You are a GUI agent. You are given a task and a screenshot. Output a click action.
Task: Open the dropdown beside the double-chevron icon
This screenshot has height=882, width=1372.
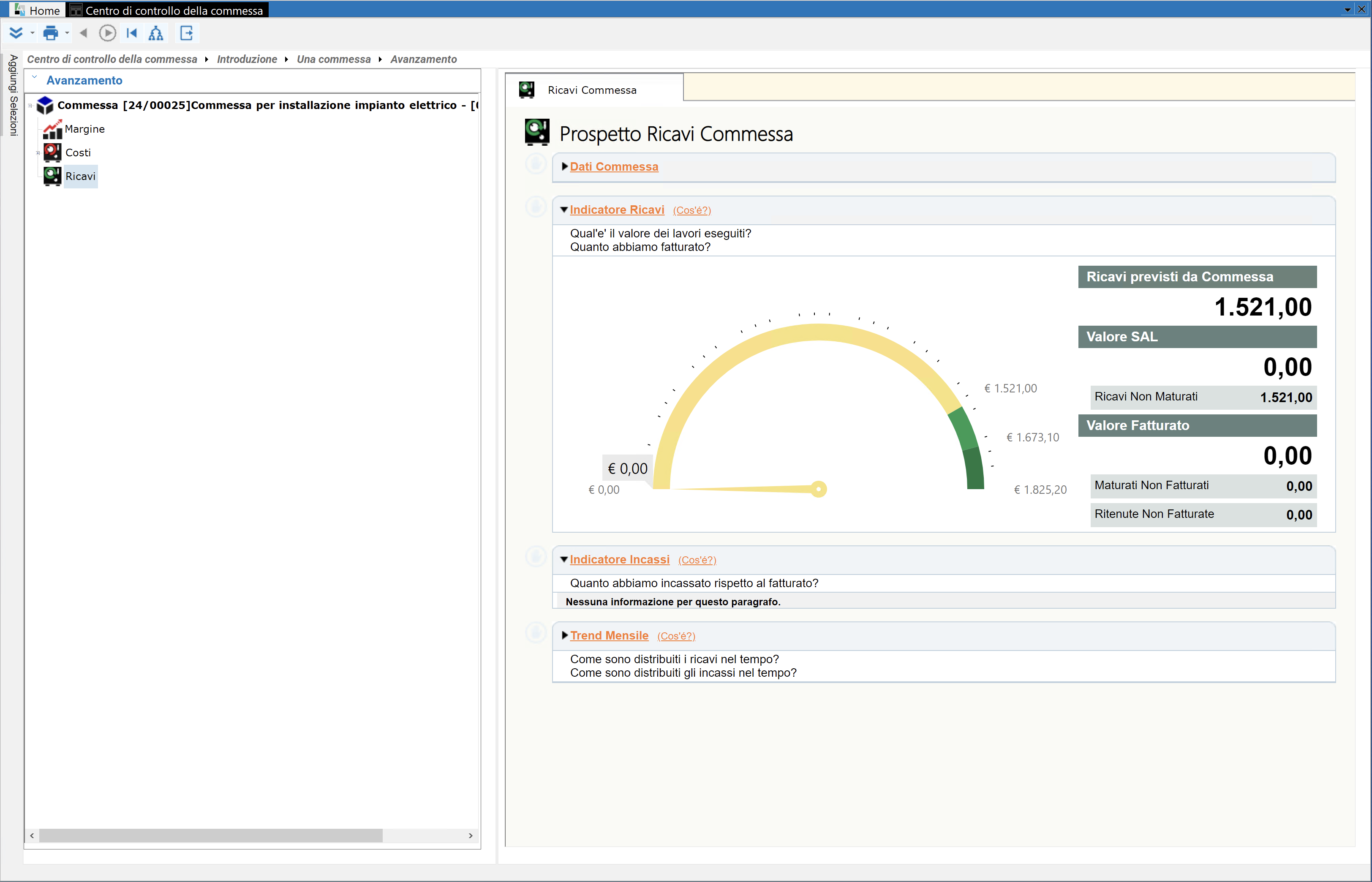click(32, 33)
